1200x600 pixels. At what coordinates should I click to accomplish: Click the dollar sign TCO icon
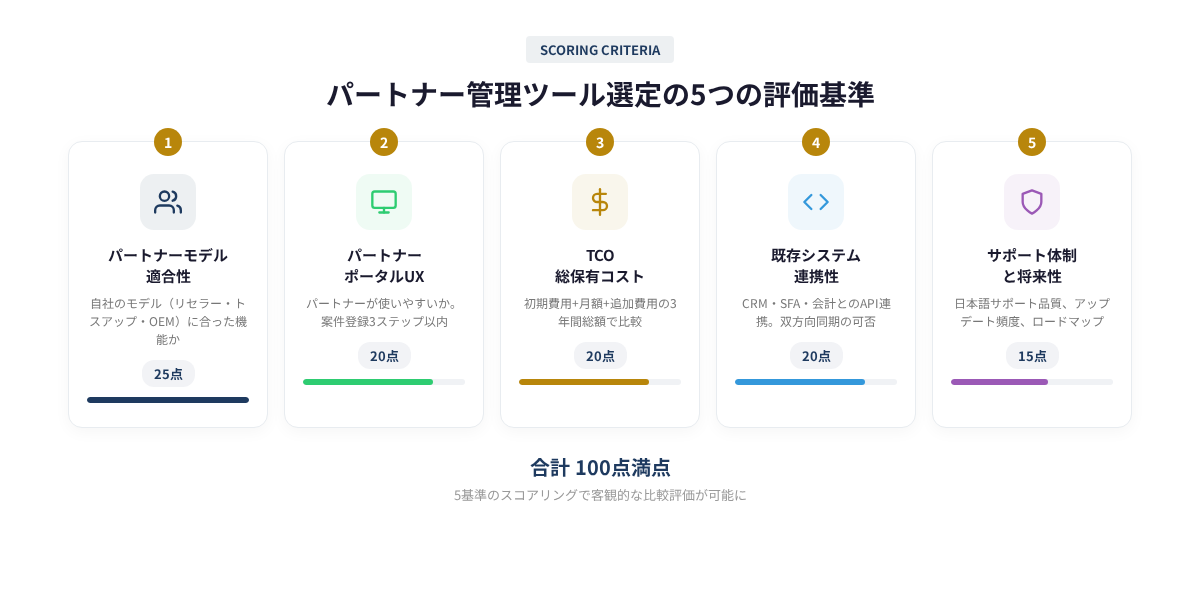point(600,202)
